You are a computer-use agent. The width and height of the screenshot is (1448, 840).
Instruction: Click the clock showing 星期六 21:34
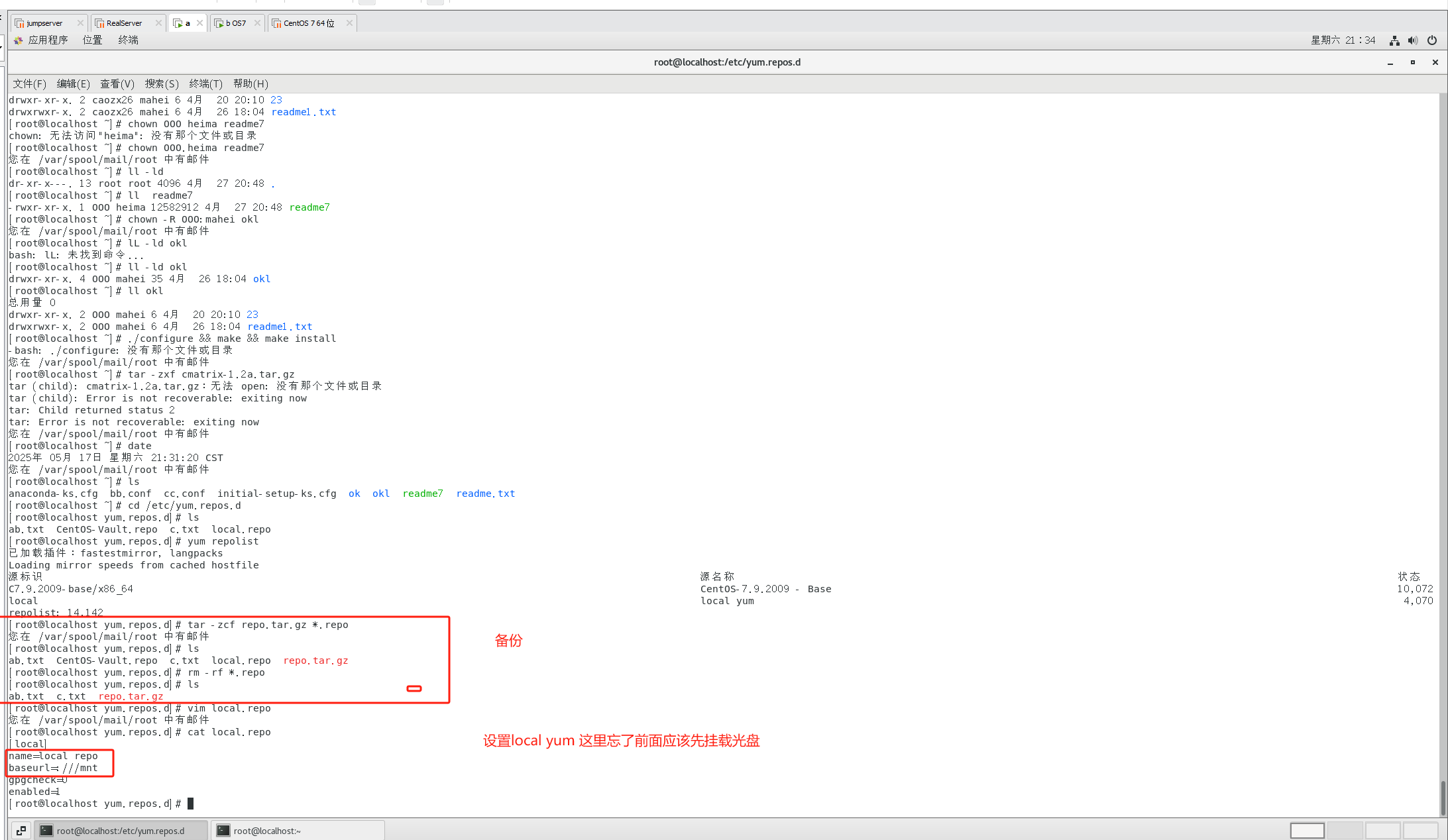pos(1343,40)
